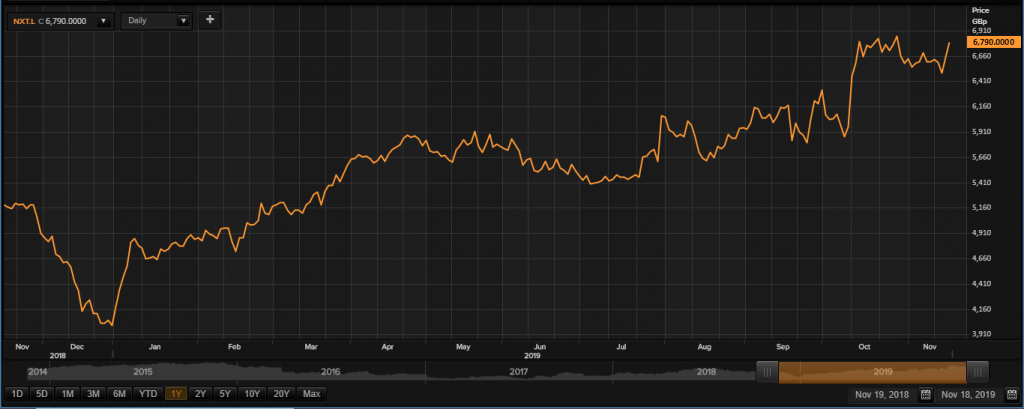The image size is (1024, 409).
Task: Click the NXT.L ticker label
Action: tap(24, 21)
